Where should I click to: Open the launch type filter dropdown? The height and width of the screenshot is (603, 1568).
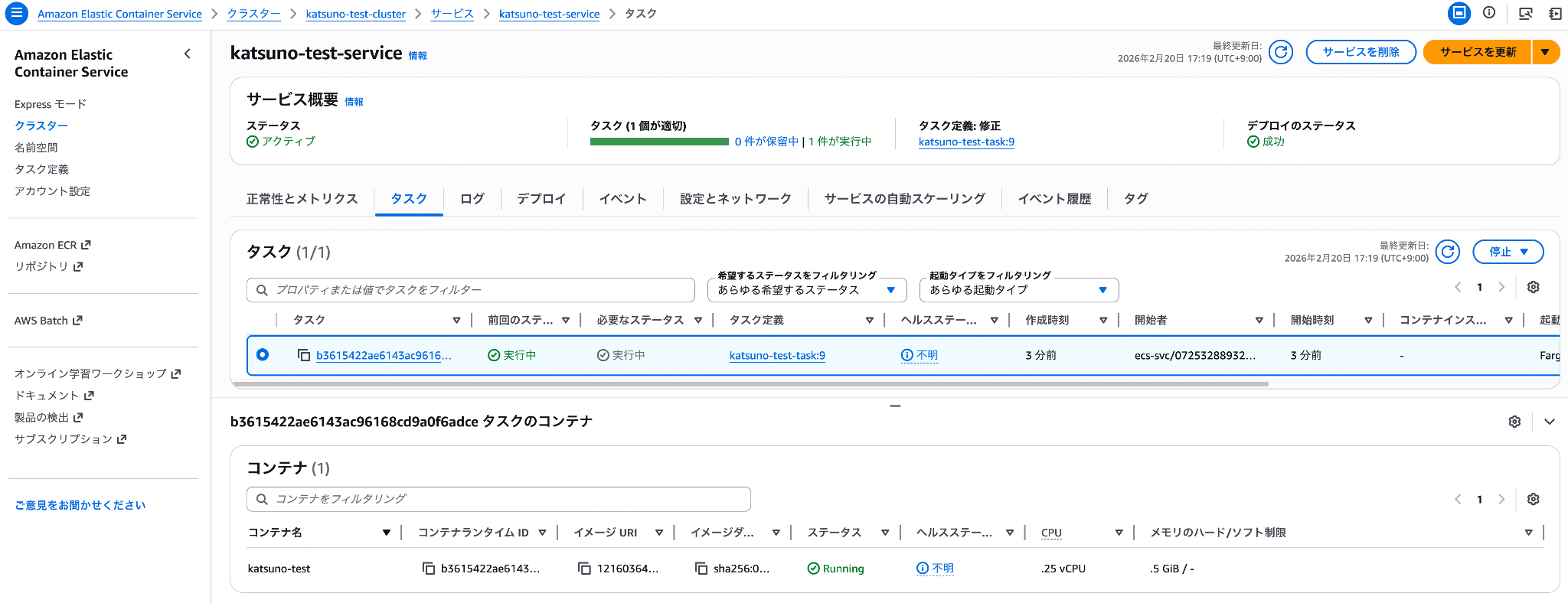coord(1018,290)
